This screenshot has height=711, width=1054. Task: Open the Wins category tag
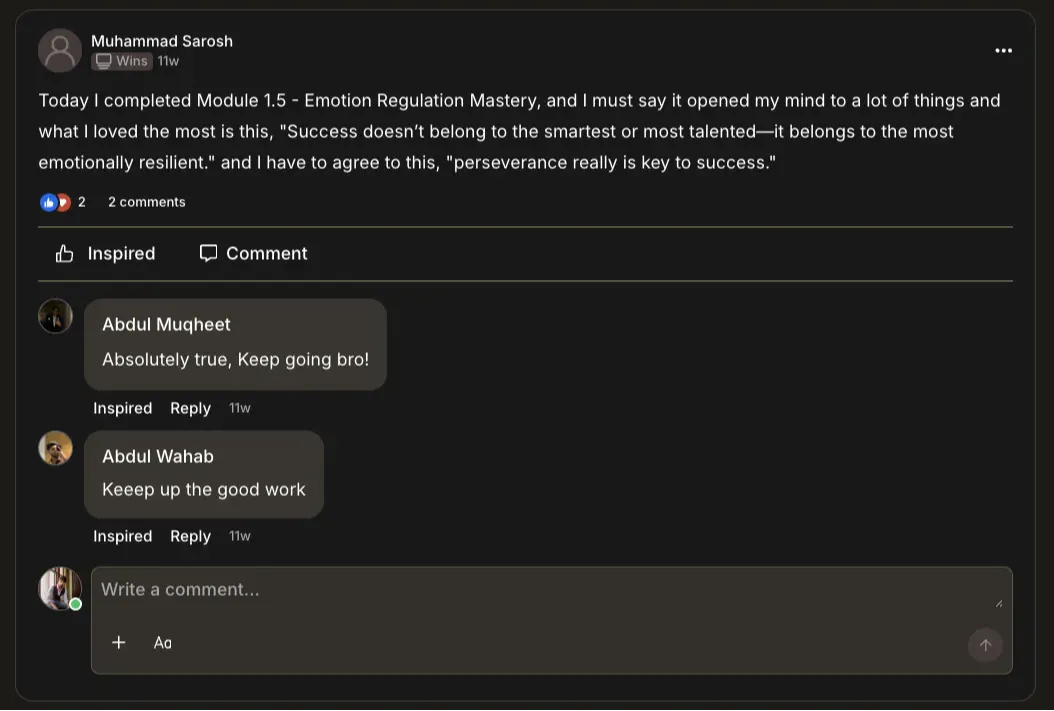click(123, 61)
